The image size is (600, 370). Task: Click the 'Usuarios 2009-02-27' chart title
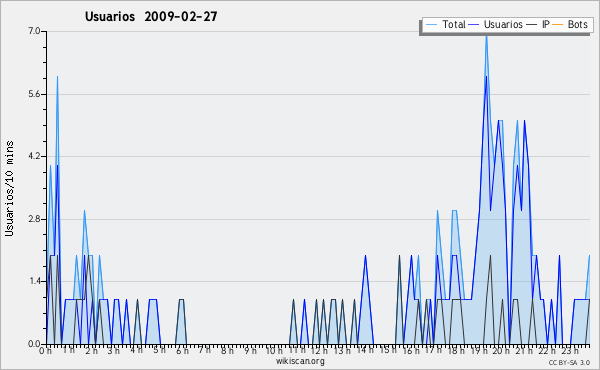151,16
